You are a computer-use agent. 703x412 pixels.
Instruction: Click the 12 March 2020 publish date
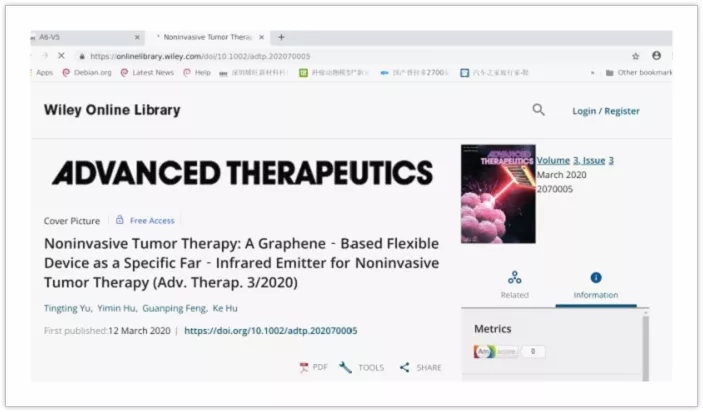[139, 331]
